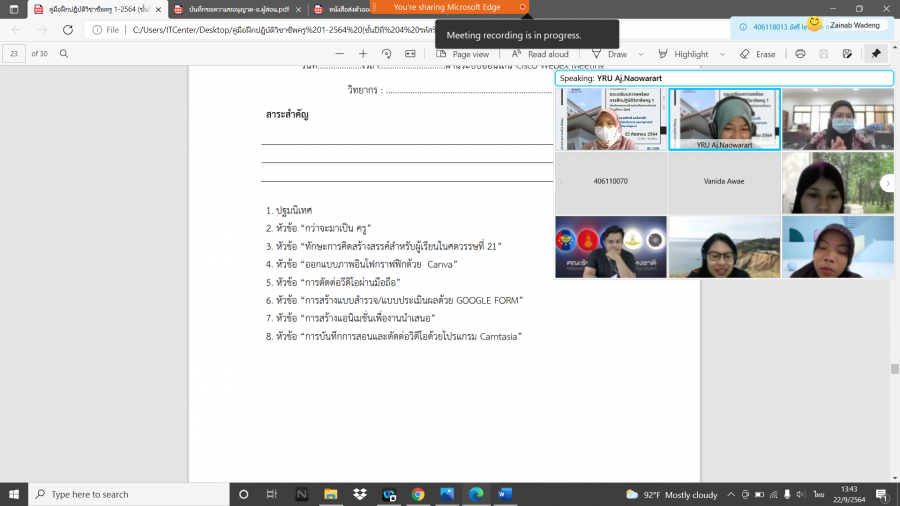
Task: Open Dropbox from the taskbar
Action: point(360,494)
